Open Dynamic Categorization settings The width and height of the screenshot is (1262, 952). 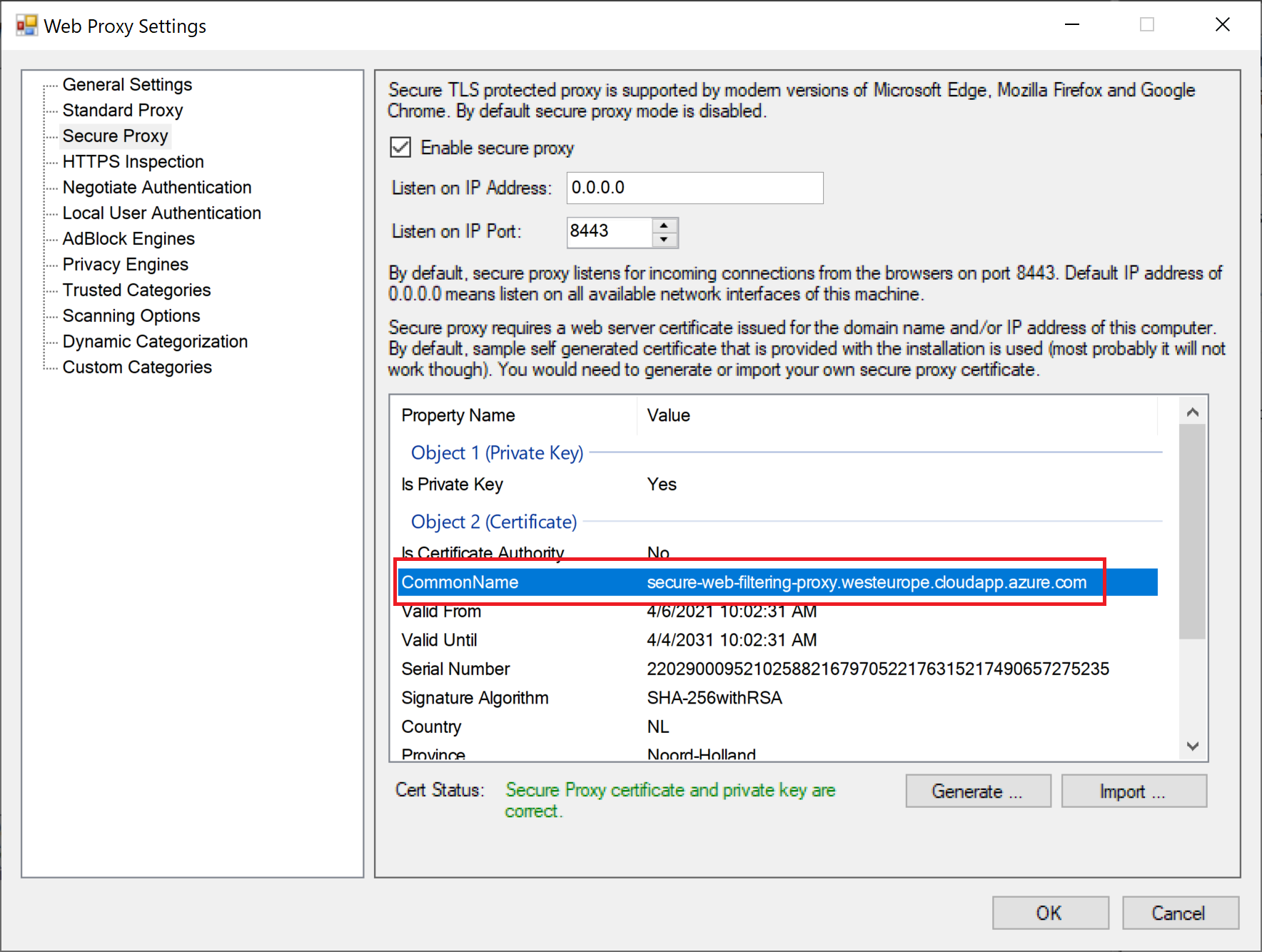point(155,341)
